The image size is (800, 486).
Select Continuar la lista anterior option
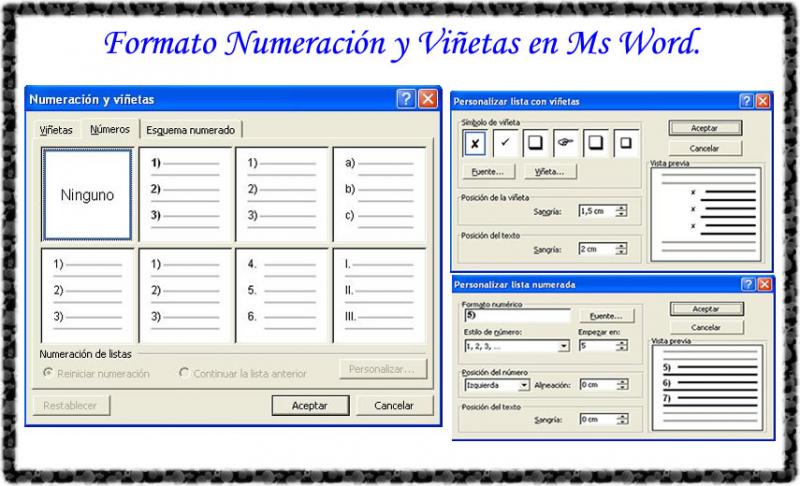click(184, 373)
